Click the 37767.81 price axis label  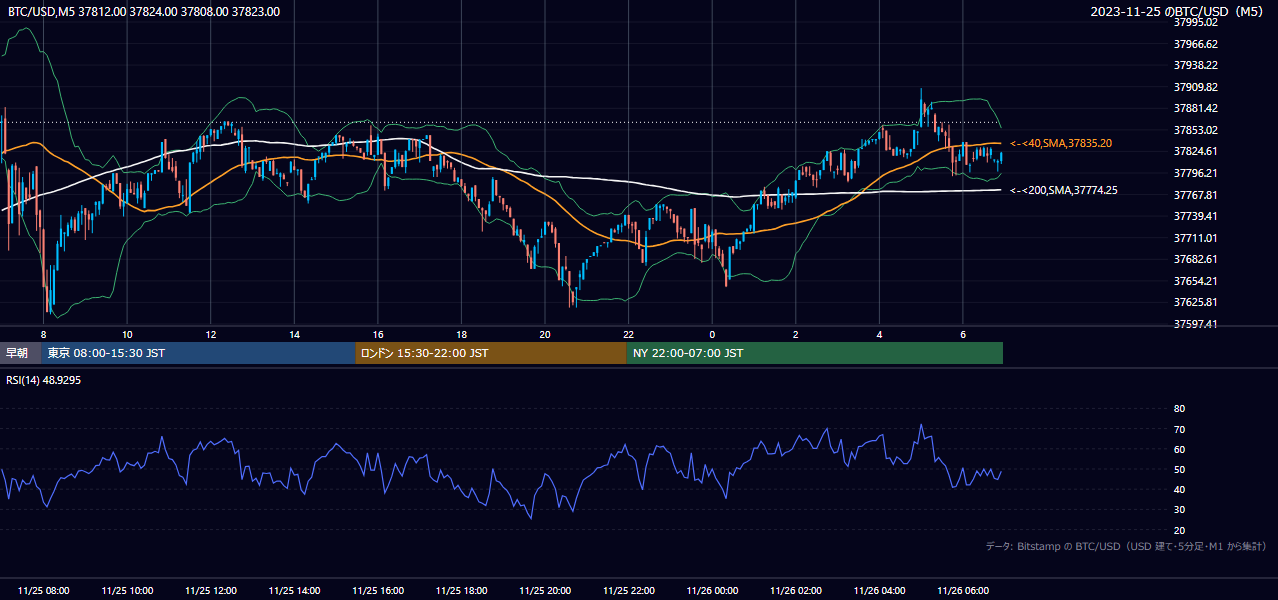click(x=1196, y=195)
